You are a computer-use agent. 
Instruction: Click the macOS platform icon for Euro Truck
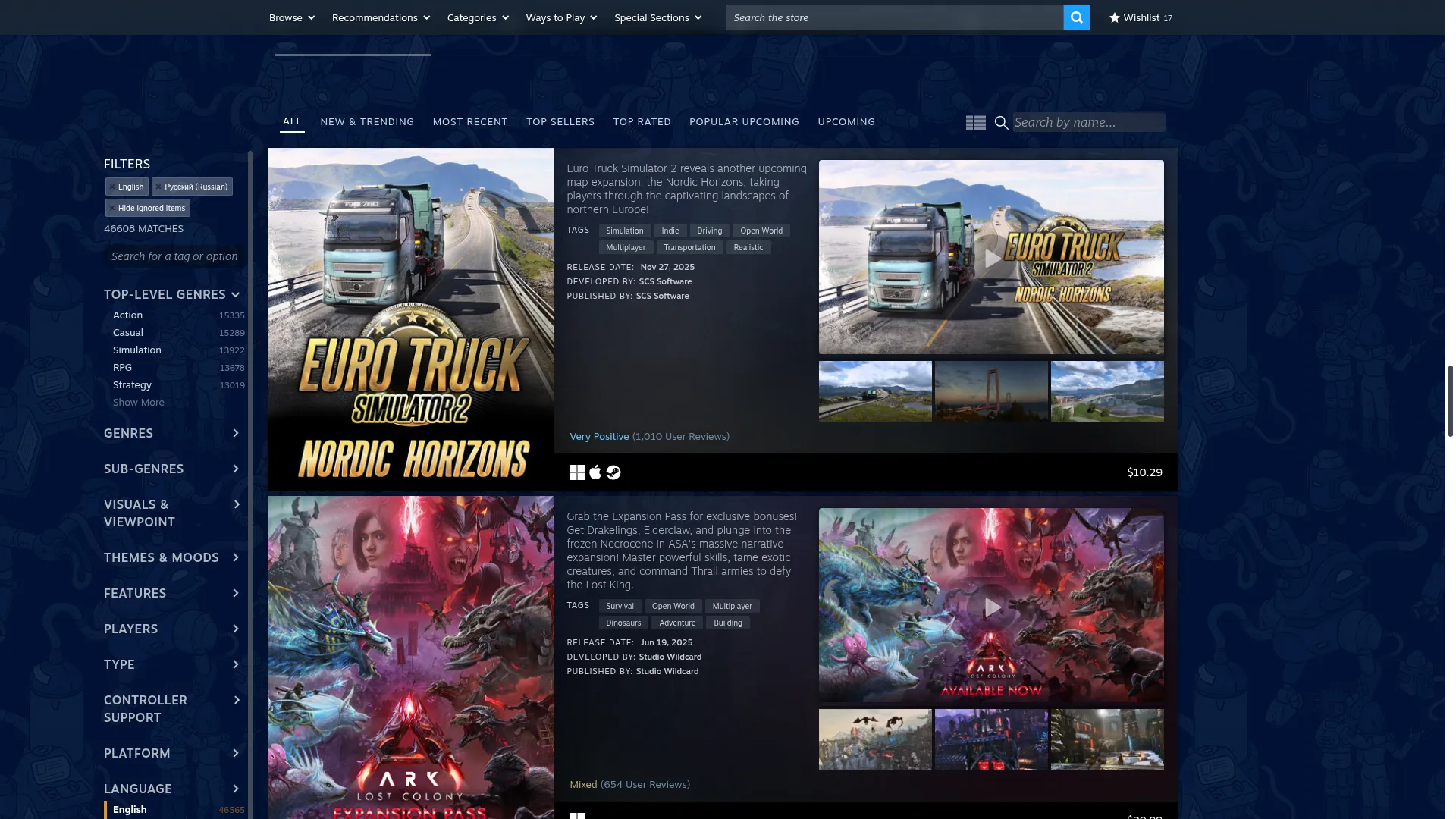pyautogui.click(x=595, y=472)
